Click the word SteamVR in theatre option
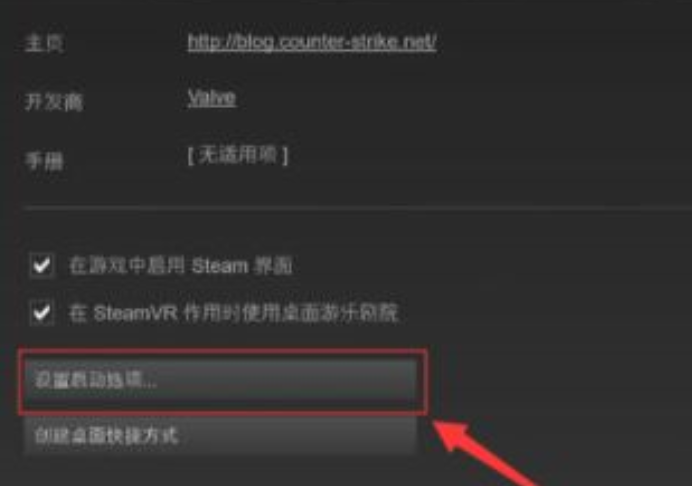The width and height of the screenshot is (692, 486). pos(135,313)
